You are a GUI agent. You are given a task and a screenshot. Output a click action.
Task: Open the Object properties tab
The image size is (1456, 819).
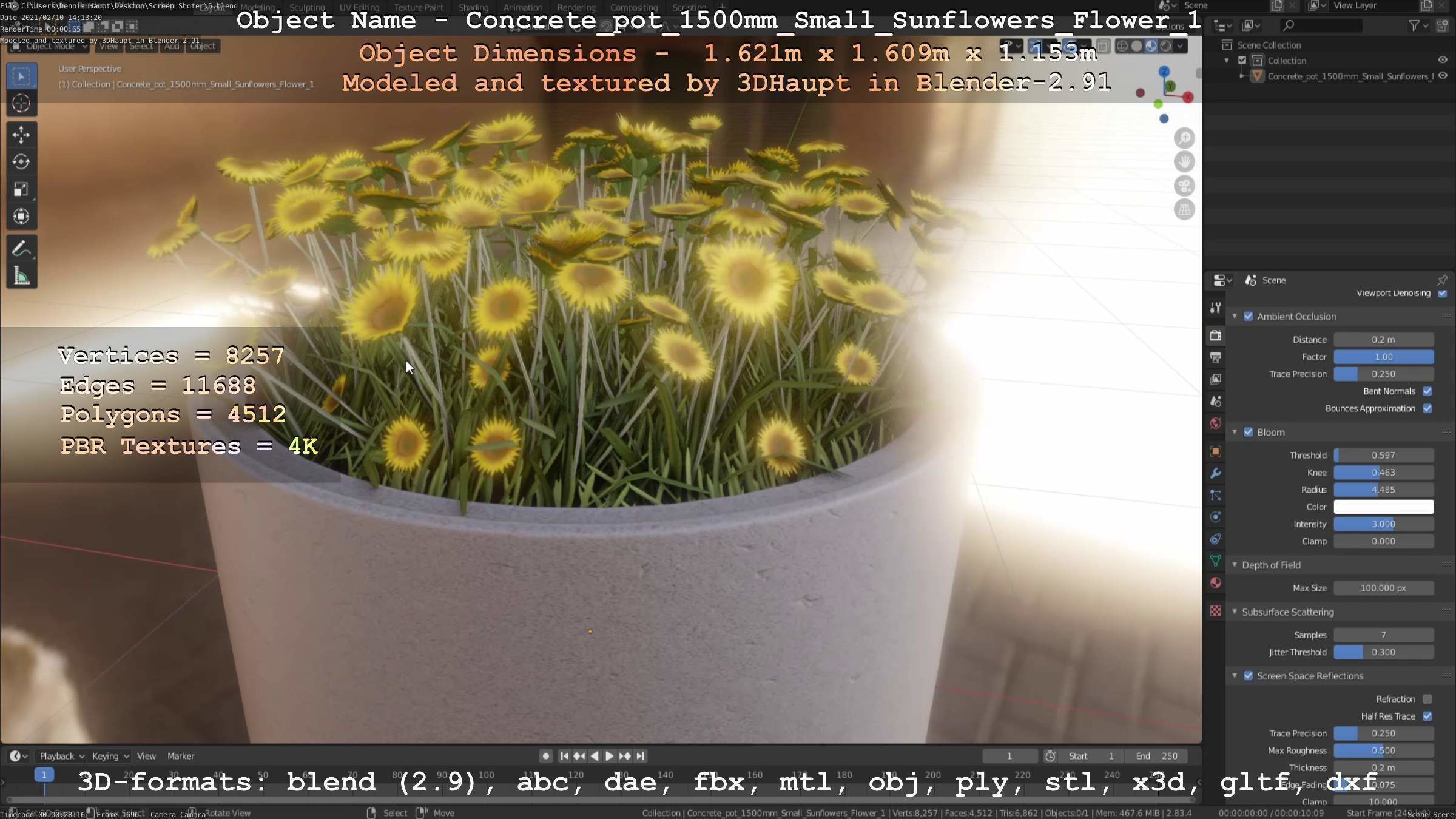pos(1216,451)
